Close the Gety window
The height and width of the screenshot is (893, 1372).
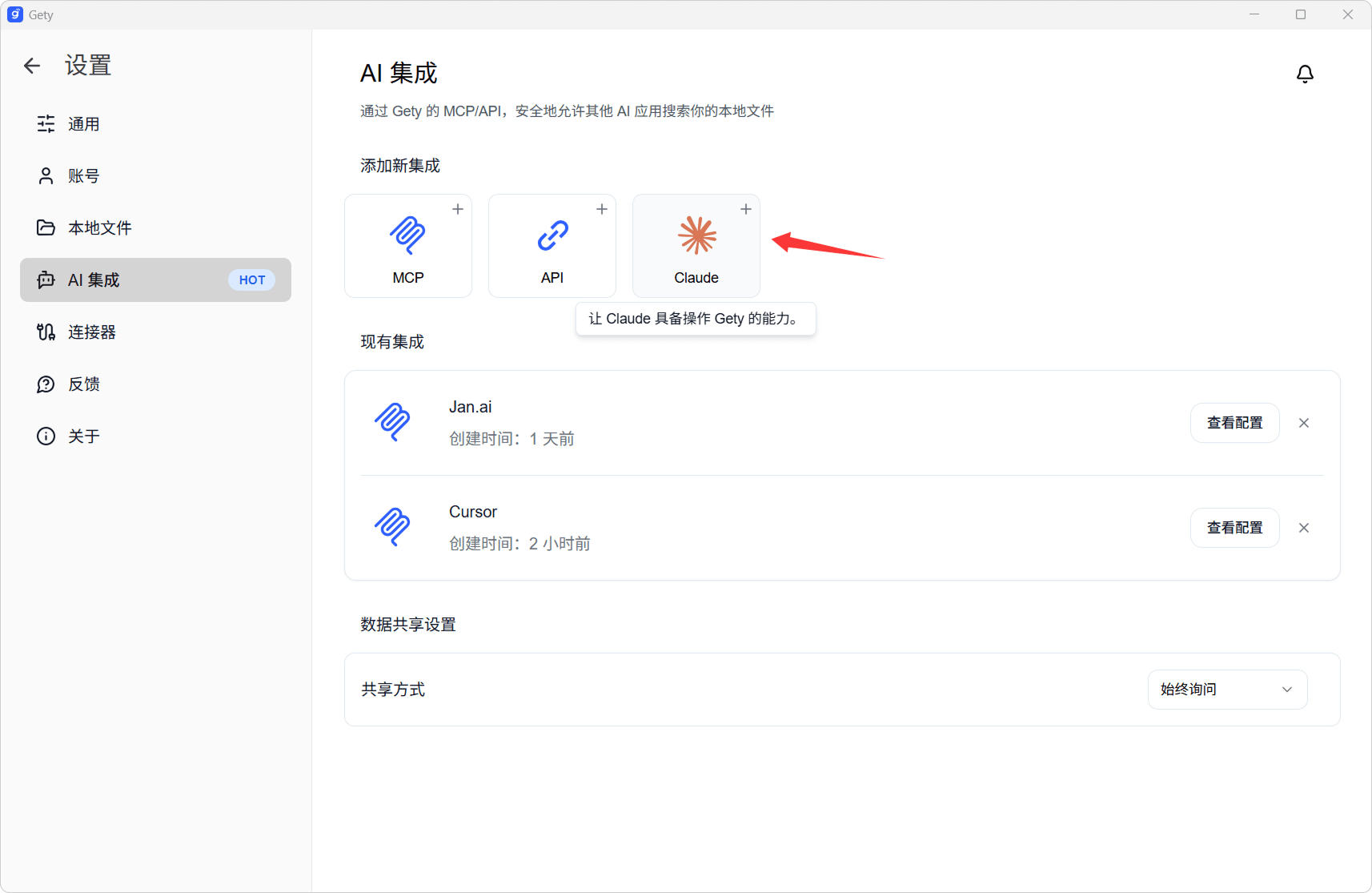[1348, 14]
